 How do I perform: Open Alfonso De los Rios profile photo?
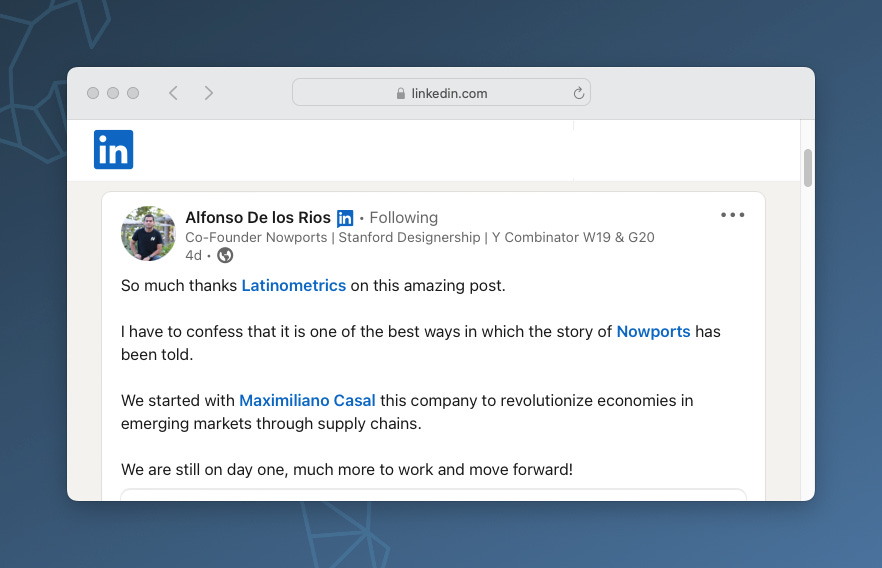[148, 233]
